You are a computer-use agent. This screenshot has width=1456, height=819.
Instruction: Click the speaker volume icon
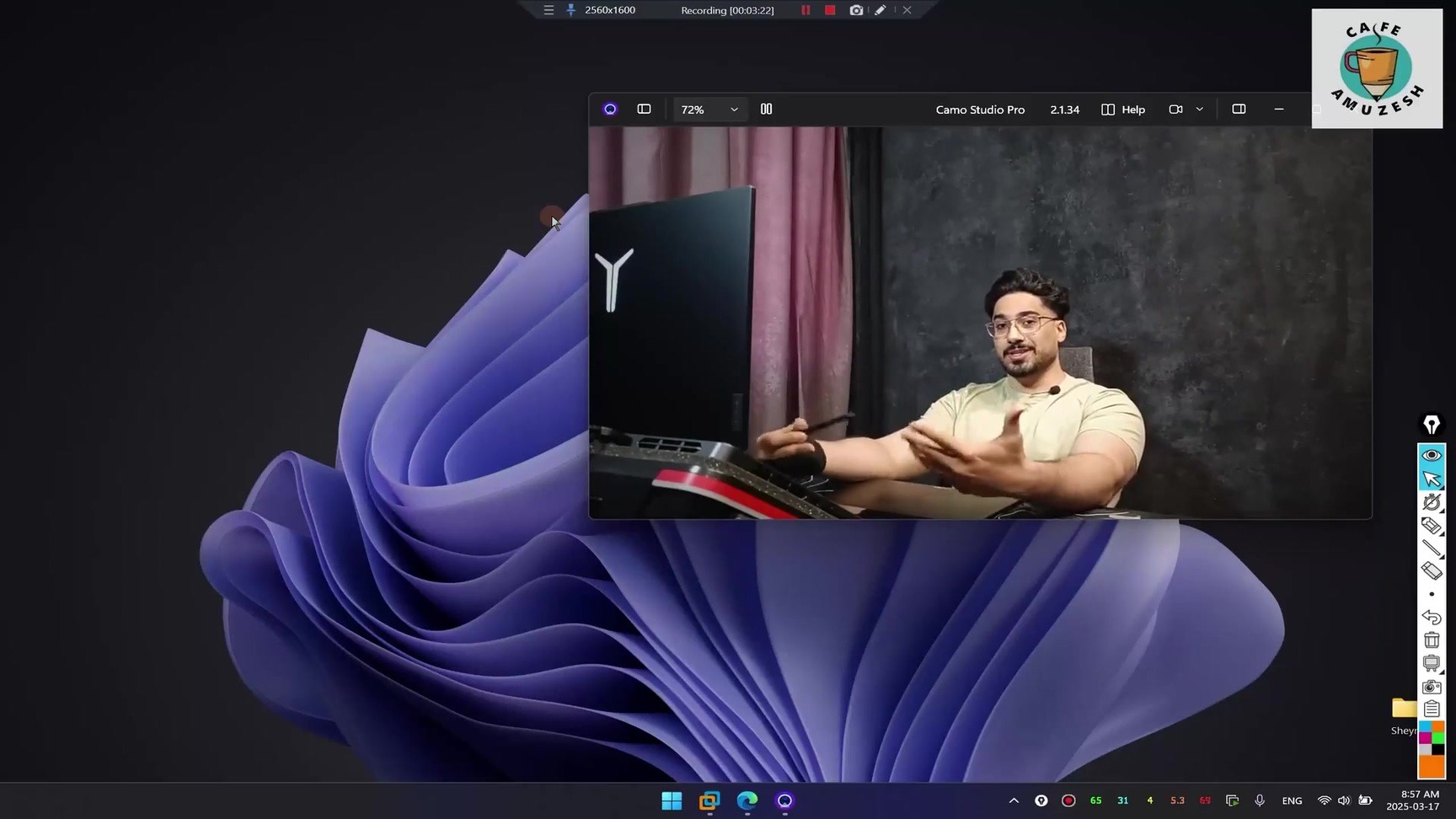tap(1344, 800)
